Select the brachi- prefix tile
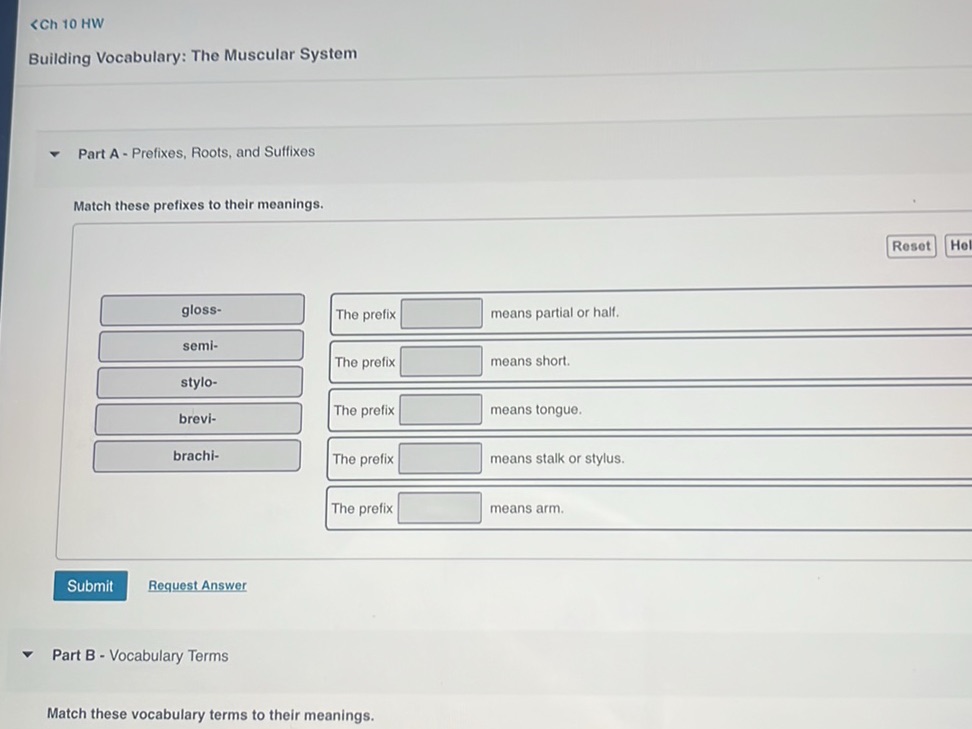The width and height of the screenshot is (972, 729). pyautogui.click(x=196, y=456)
